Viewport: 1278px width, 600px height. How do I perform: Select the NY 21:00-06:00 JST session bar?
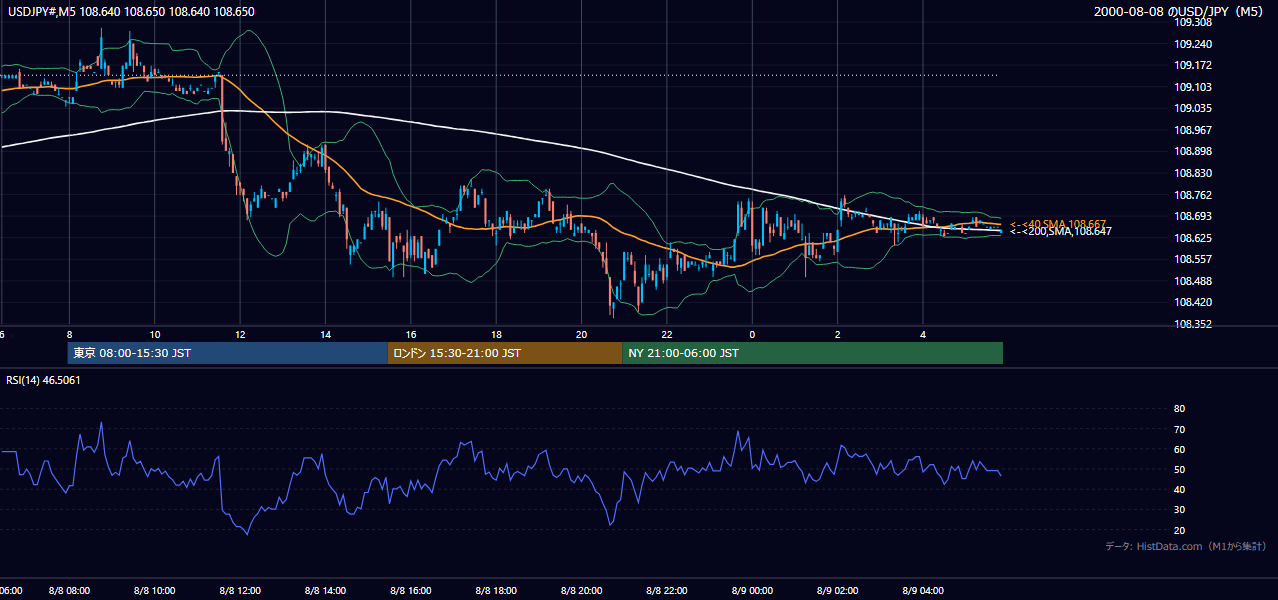click(812, 353)
